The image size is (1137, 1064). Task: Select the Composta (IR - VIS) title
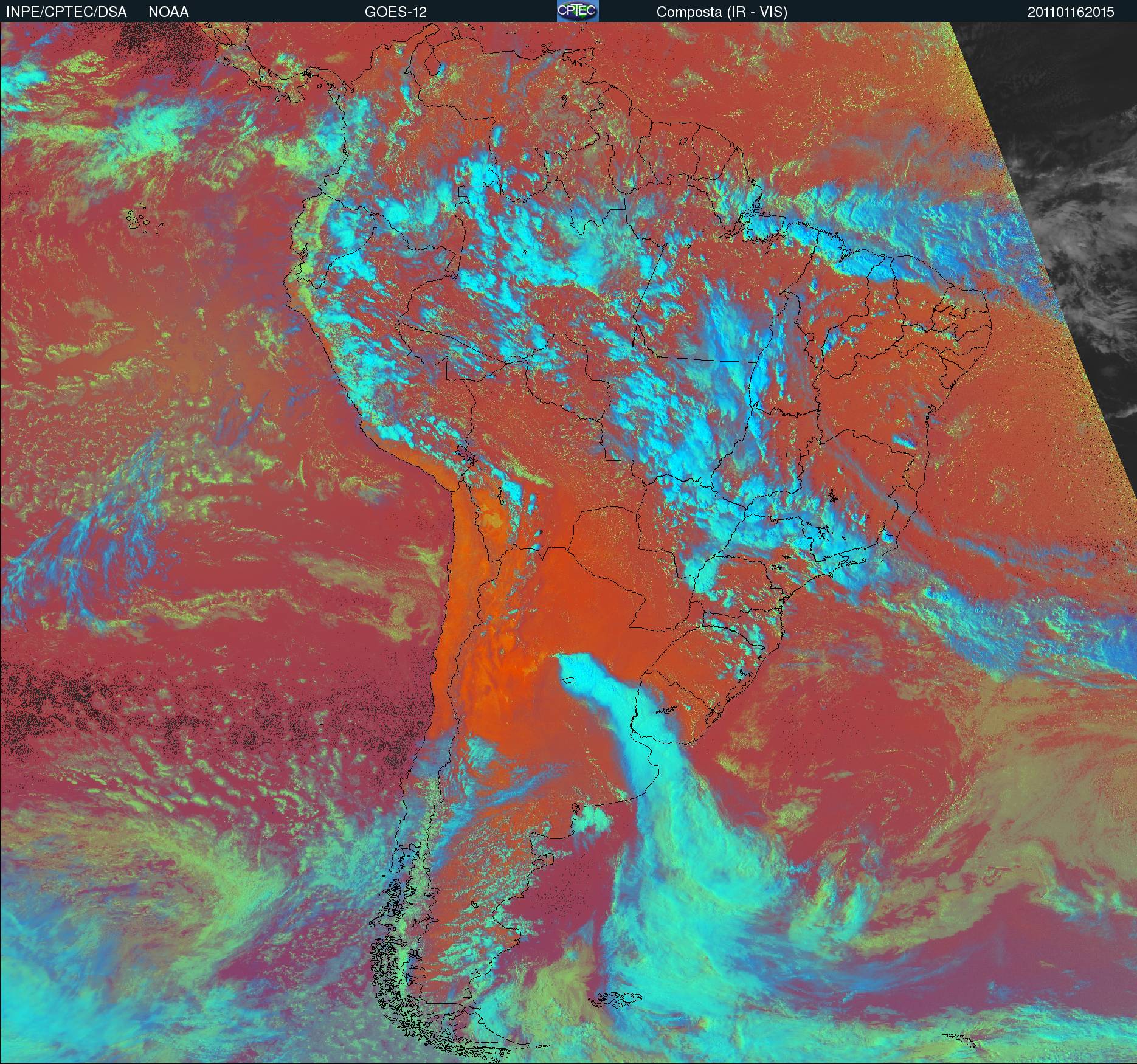(722, 12)
